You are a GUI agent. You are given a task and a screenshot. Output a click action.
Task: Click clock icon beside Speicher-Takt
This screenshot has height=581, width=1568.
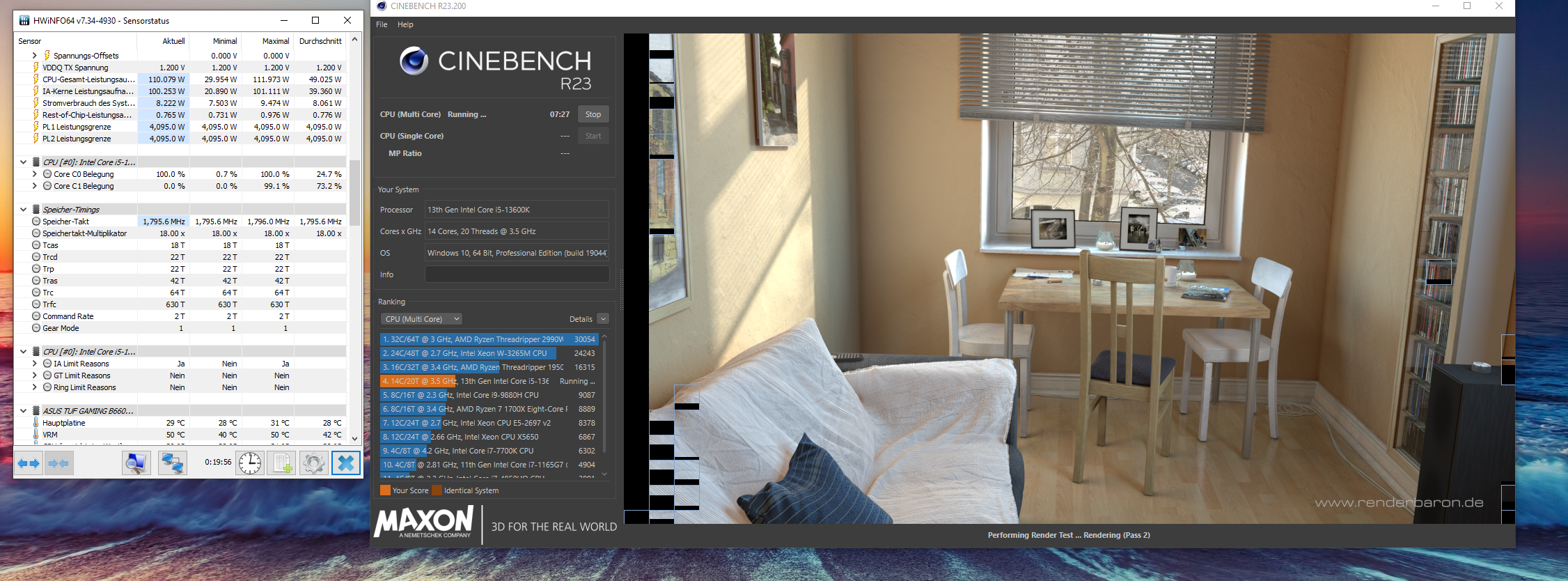click(x=36, y=222)
